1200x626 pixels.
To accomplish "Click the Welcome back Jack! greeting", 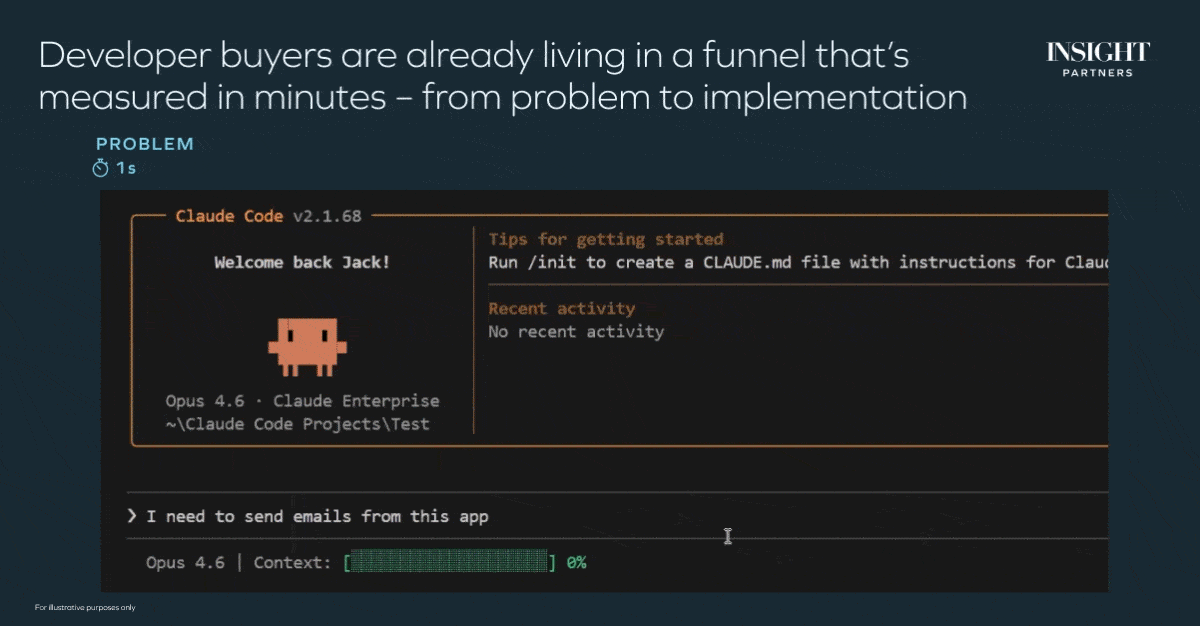I will 302,263.
